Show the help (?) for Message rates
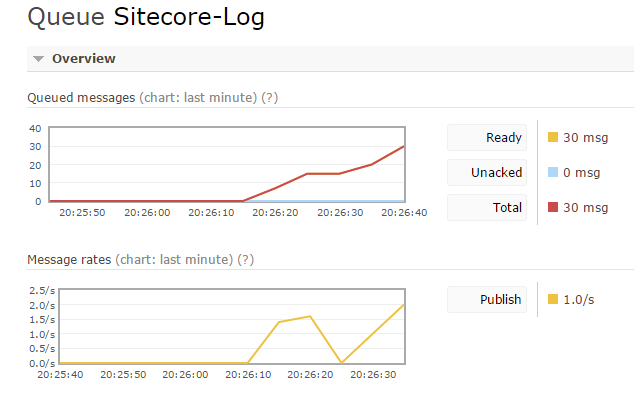Screen dimensions: 634x409 point(245,259)
